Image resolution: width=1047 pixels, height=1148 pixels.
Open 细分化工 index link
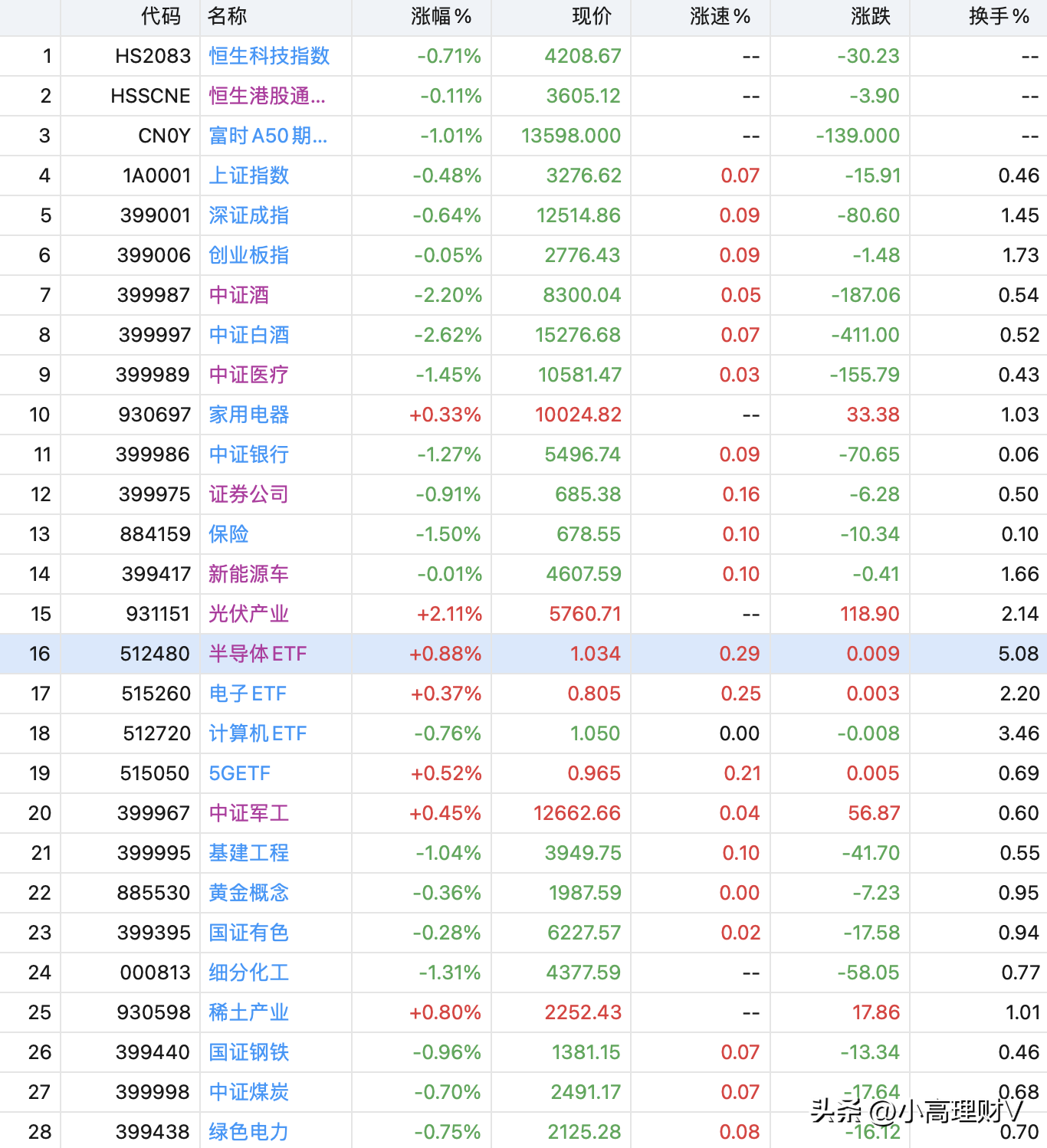click(x=249, y=973)
